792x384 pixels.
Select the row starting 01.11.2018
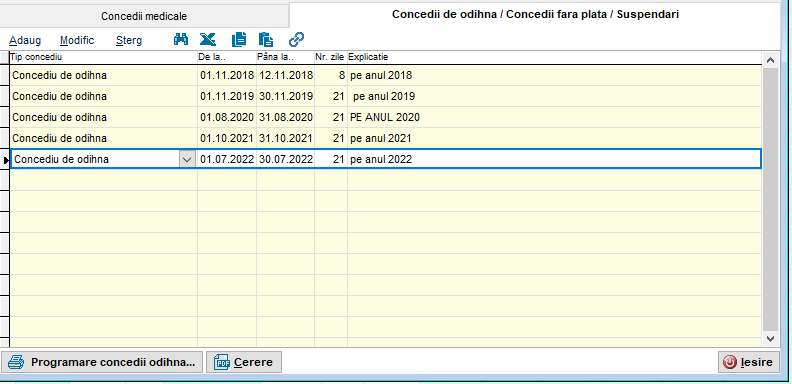385,75
